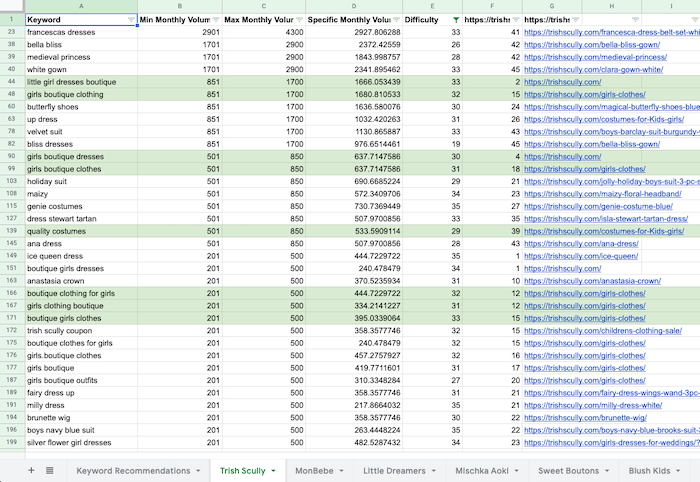Select 'holiday suit' keyword cell

coord(81,182)
